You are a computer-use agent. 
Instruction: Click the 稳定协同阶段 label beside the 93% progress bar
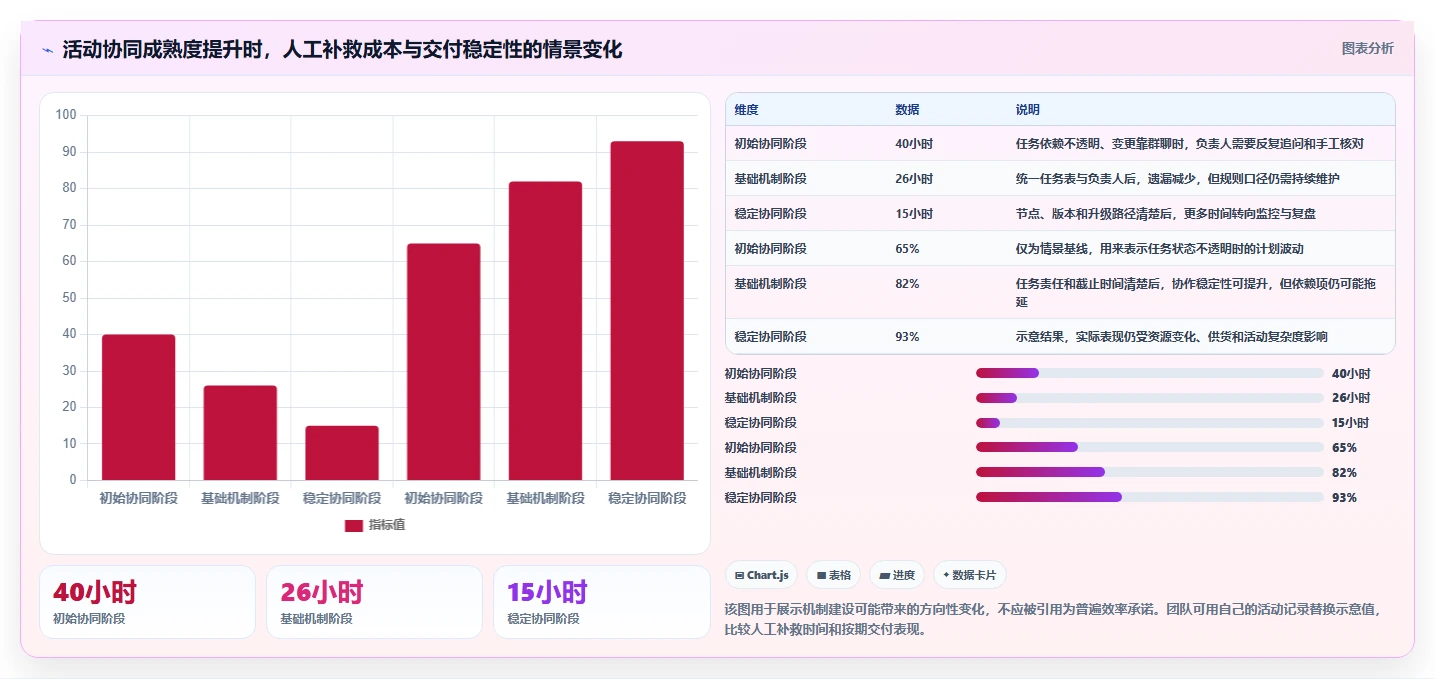(x=760, y=497)
